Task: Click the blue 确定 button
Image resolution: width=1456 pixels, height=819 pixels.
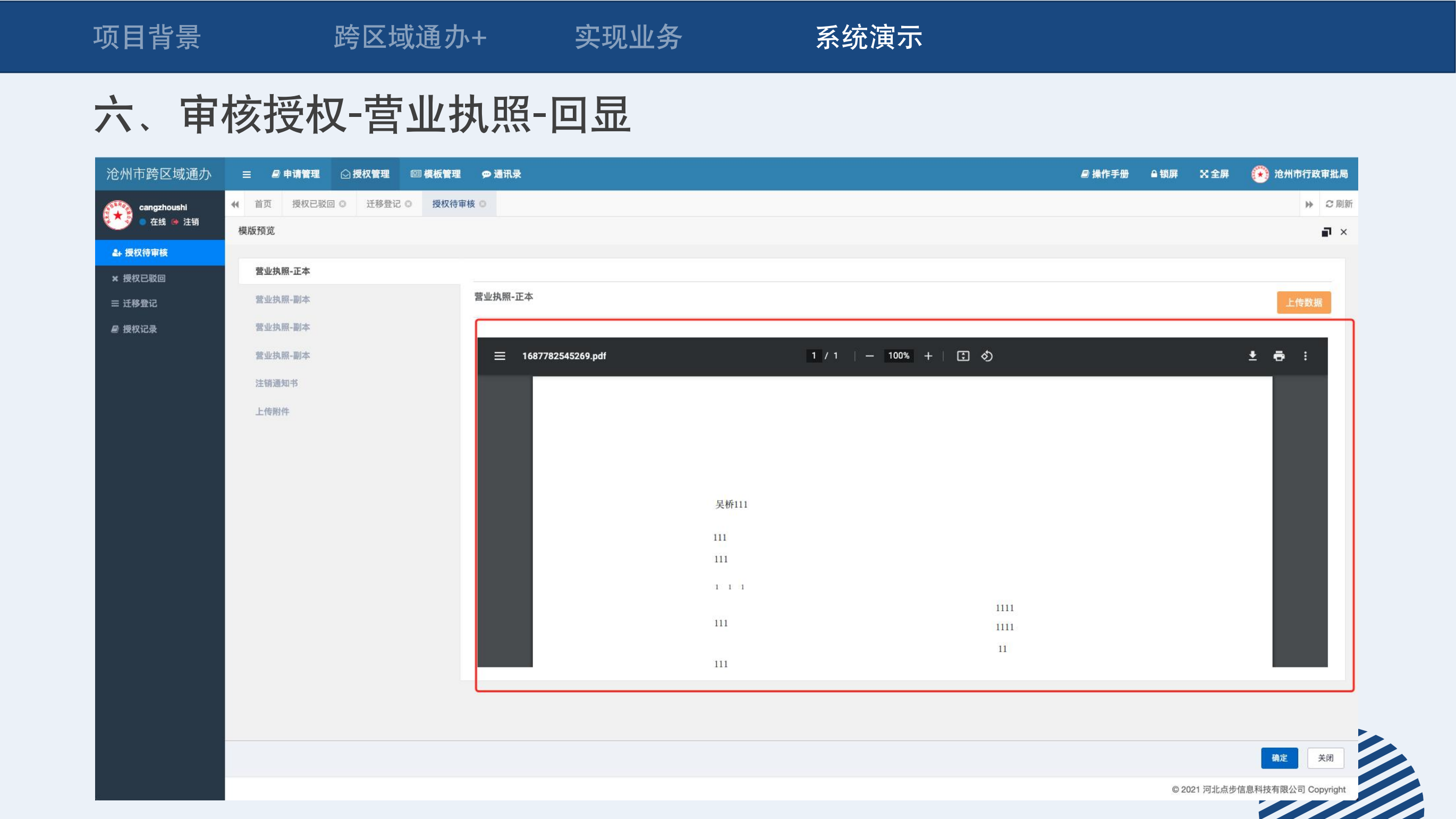Action: [x=1279, y=757]
